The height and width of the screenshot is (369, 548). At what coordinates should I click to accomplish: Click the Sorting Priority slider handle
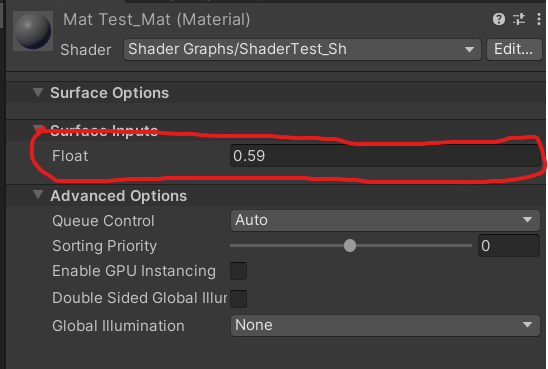pos(350,246)
